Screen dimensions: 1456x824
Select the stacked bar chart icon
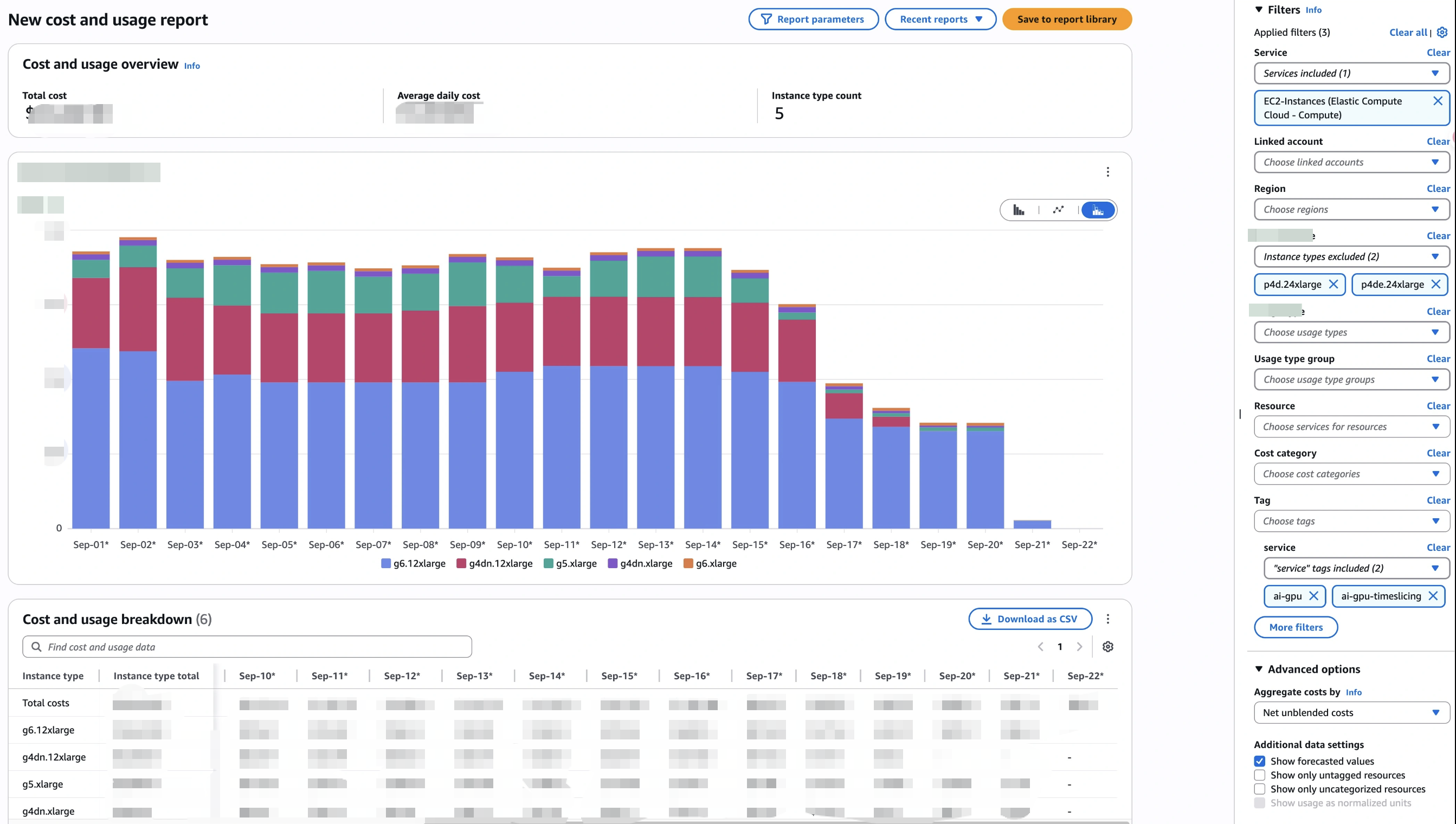1098,210
